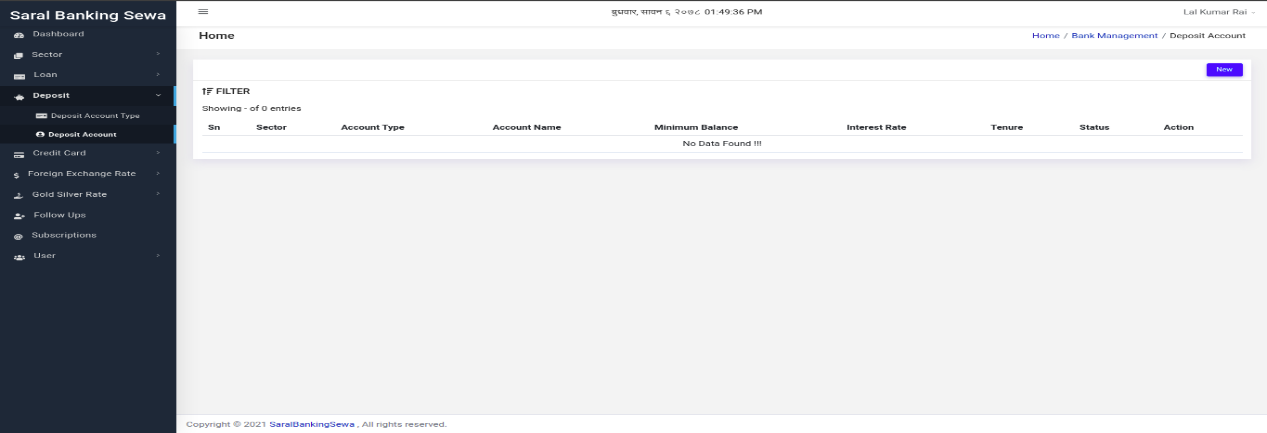Click the Sn column header
The width and height of the screenshot is (1267, 433).
[x=213, y=128]
